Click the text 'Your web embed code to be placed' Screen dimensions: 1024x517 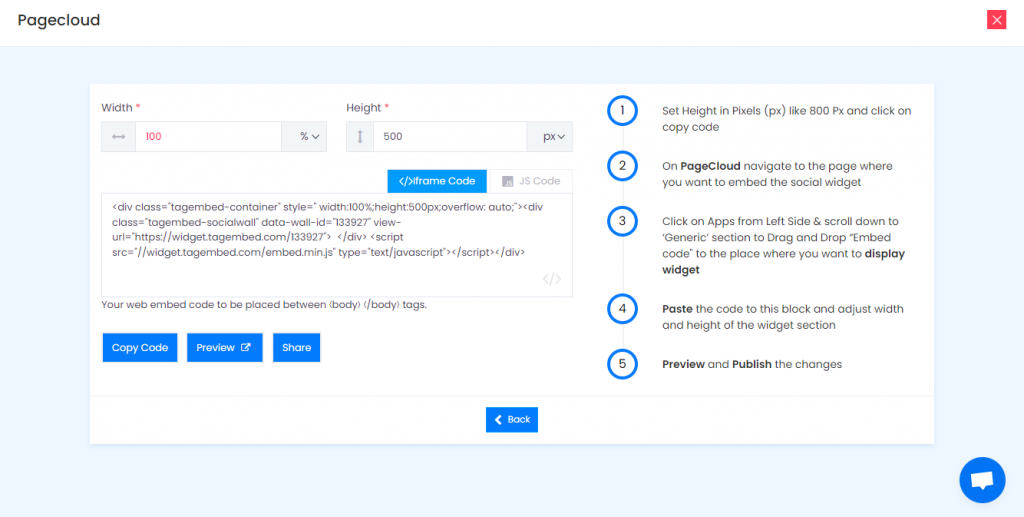264,305
